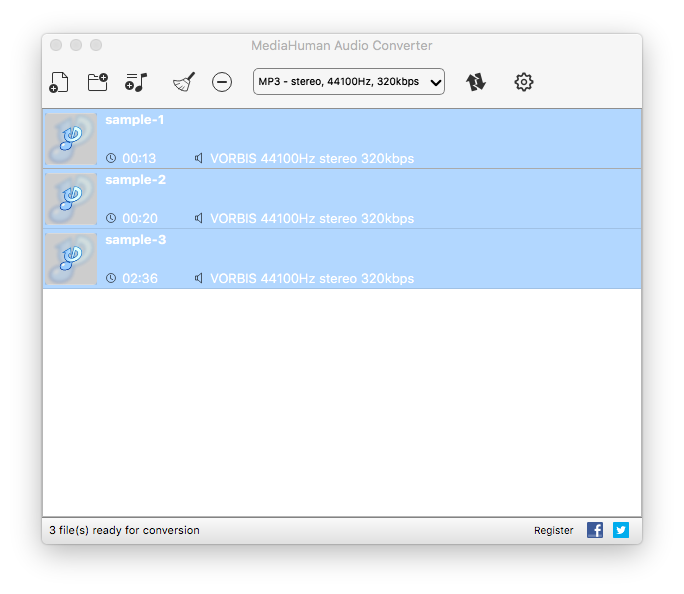Click the clock icon beside 02:36
This screenshot has width=684, height=594.
click(x=111, y=278)
